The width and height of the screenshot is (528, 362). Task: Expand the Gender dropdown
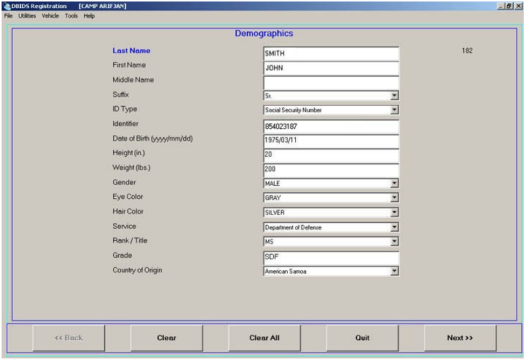(394, 184)
